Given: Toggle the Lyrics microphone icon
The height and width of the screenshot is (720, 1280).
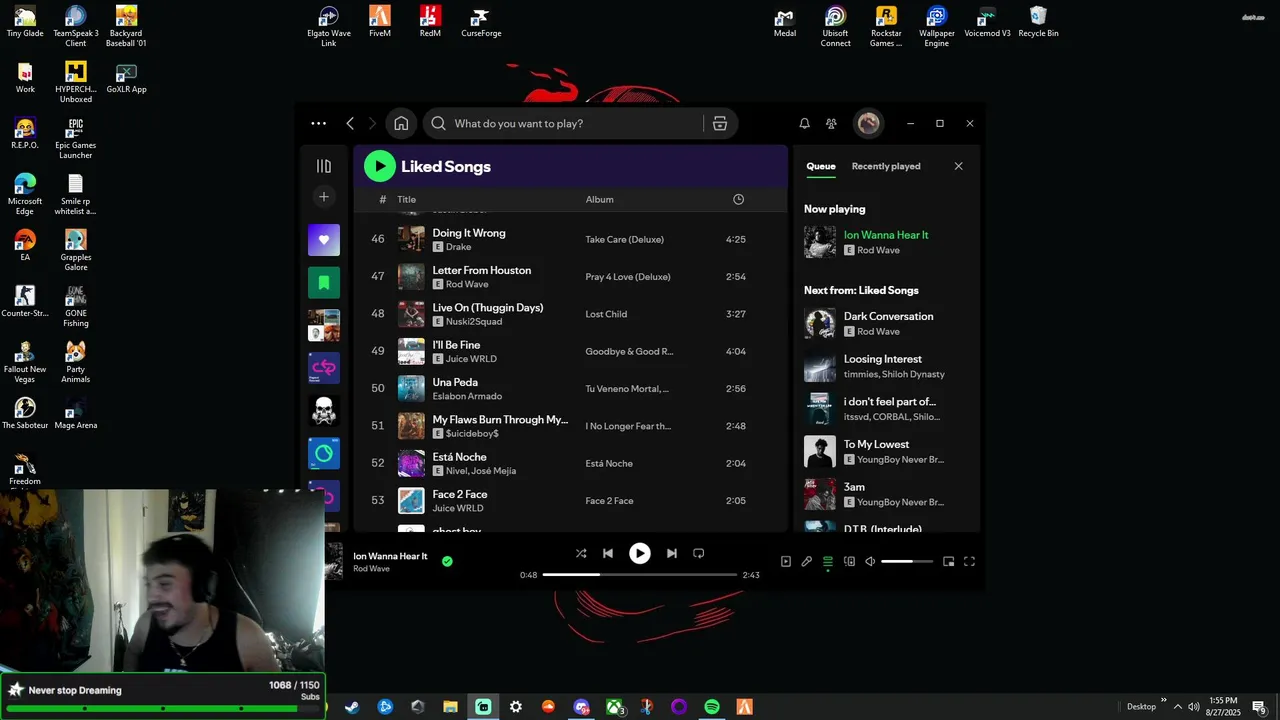Looking at the screenshot, I should pos(807,562).
